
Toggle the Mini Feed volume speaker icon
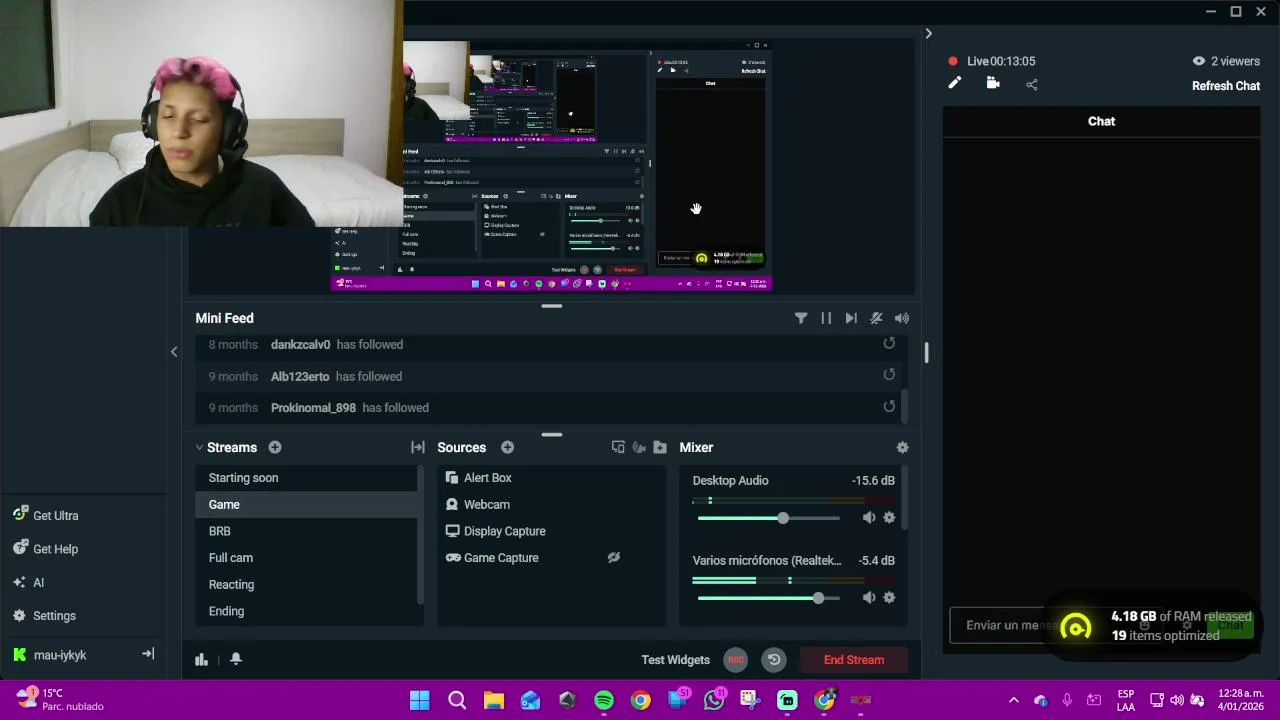(x=902, y=318)
